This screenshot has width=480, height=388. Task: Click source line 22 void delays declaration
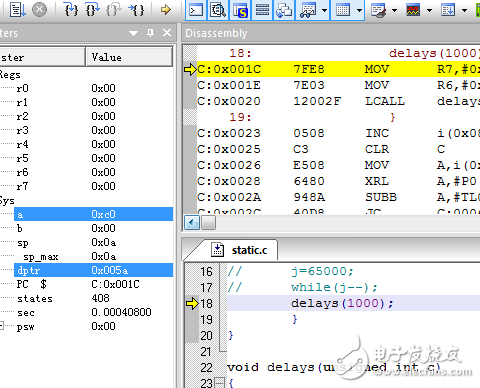(x=334, y=367)
